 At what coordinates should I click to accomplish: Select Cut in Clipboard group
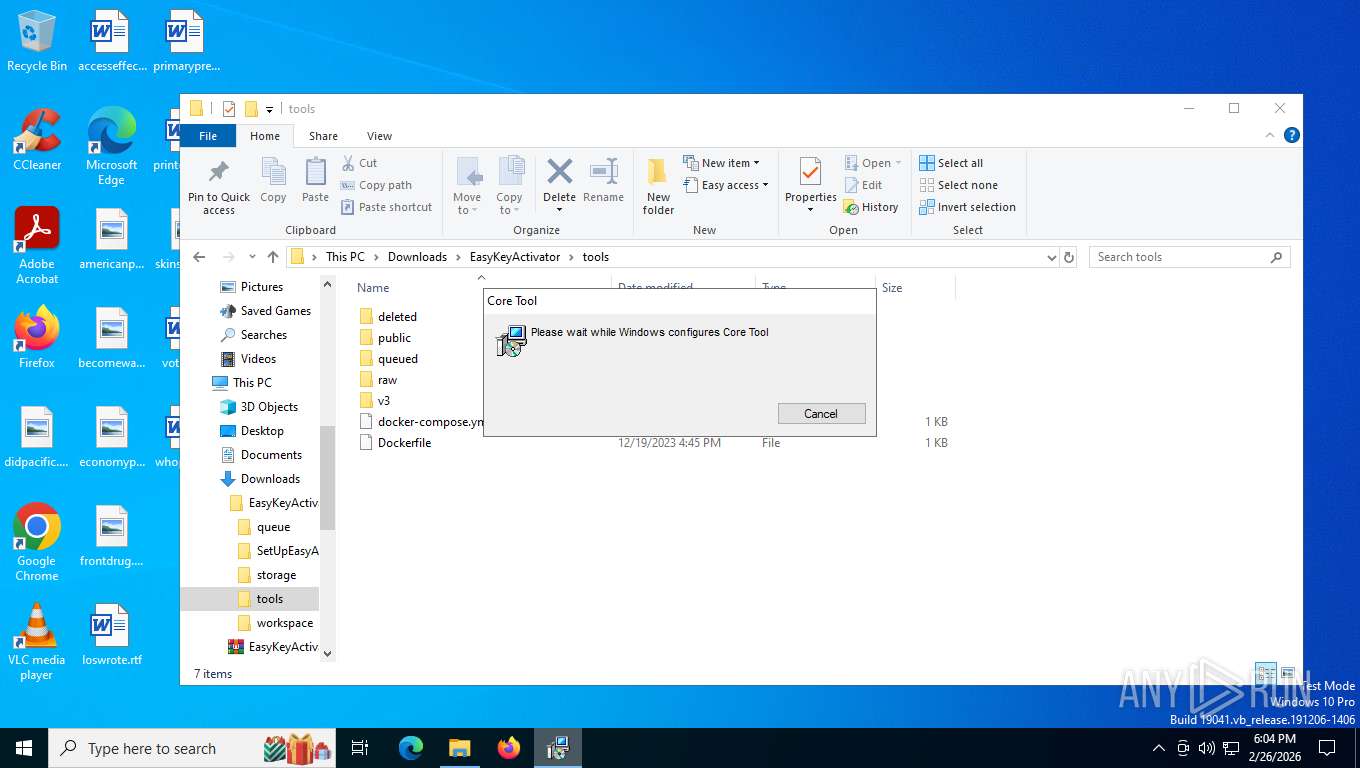pyautogui.click(x=359, y=163)
